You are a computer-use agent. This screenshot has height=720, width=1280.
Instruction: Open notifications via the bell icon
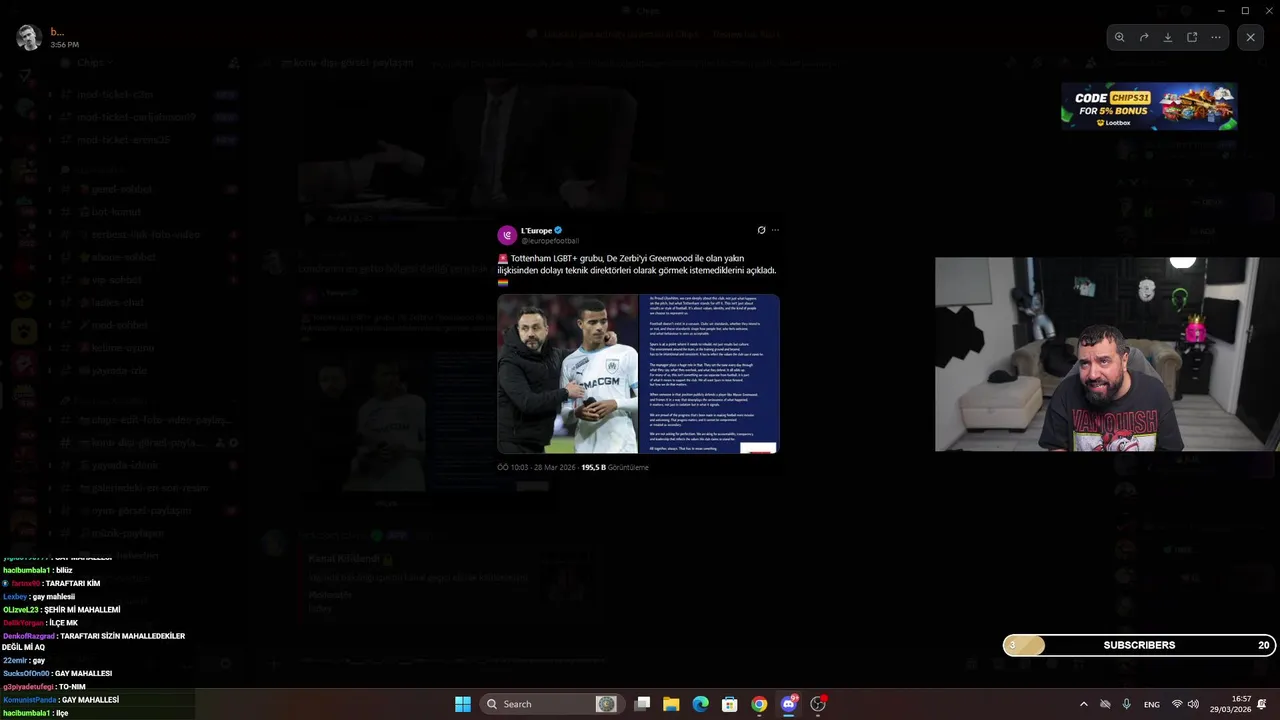1262,704
